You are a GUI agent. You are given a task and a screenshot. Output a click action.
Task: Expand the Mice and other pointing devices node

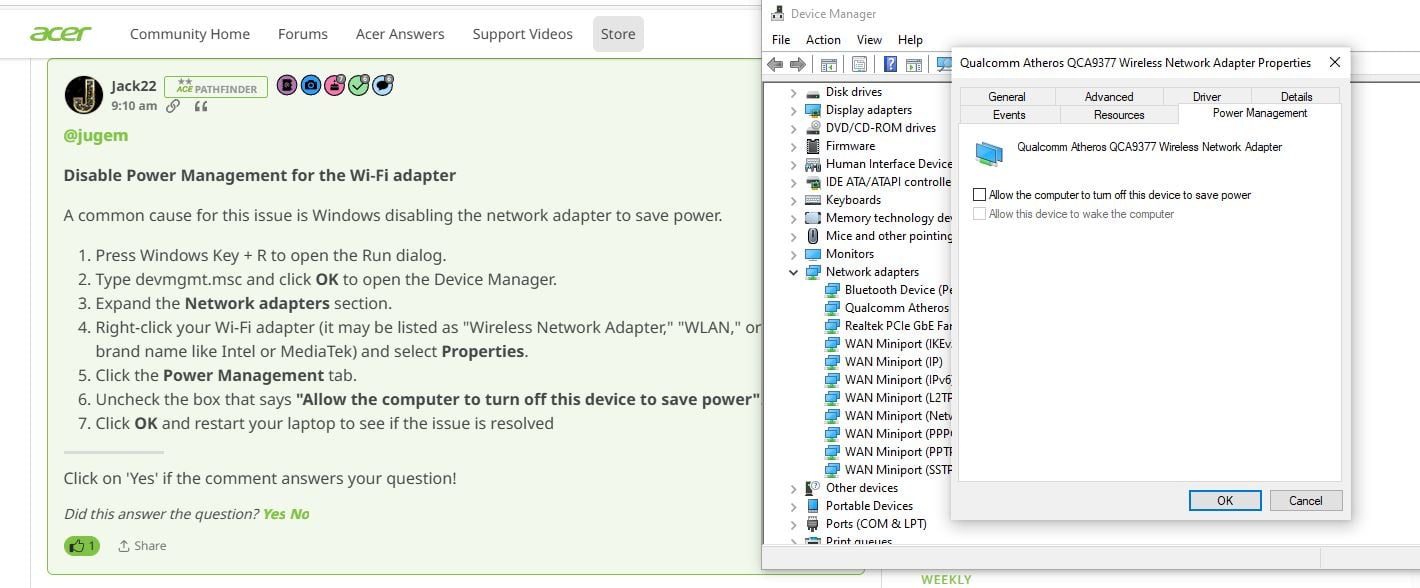(x=793, y=236)
